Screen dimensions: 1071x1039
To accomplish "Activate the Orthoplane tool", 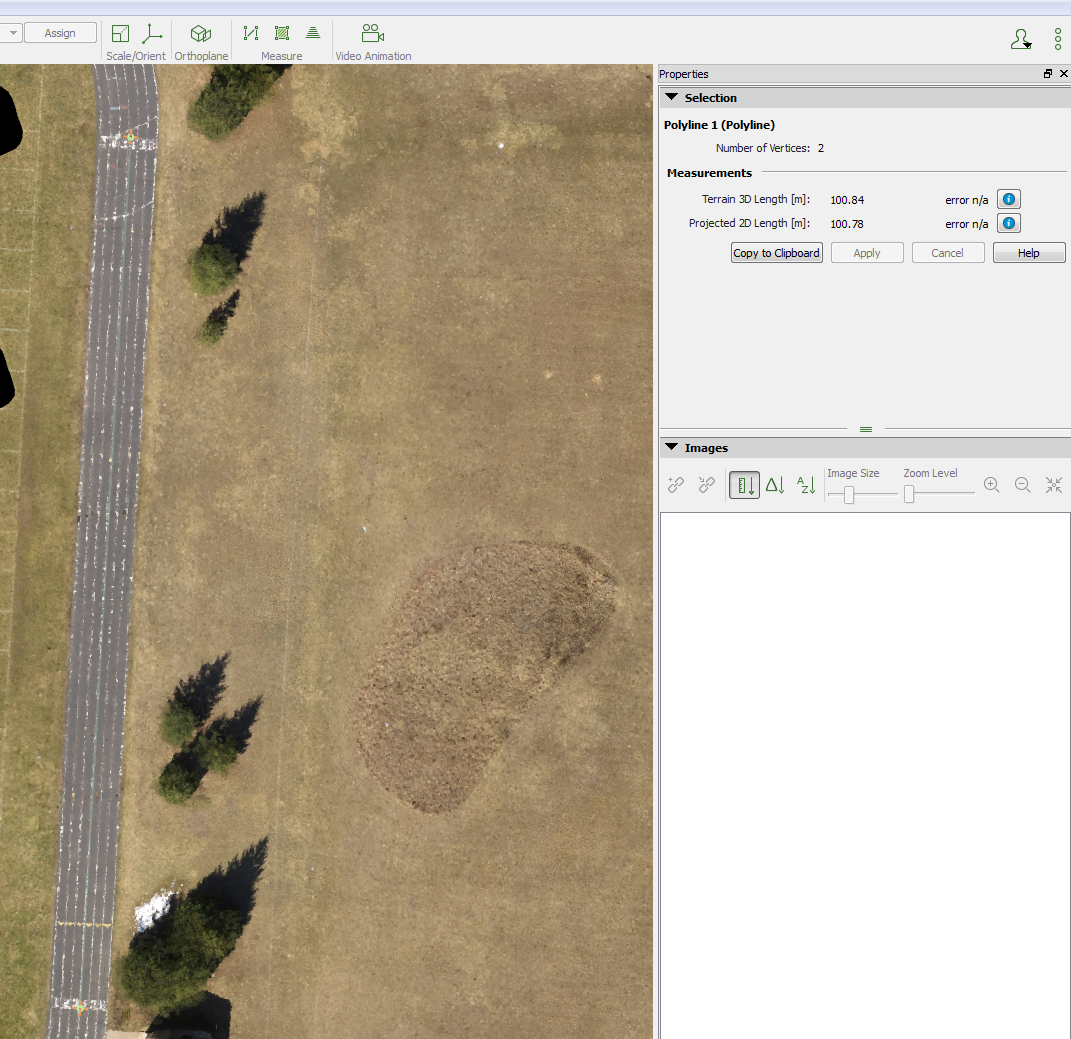I will coord(200,33).
